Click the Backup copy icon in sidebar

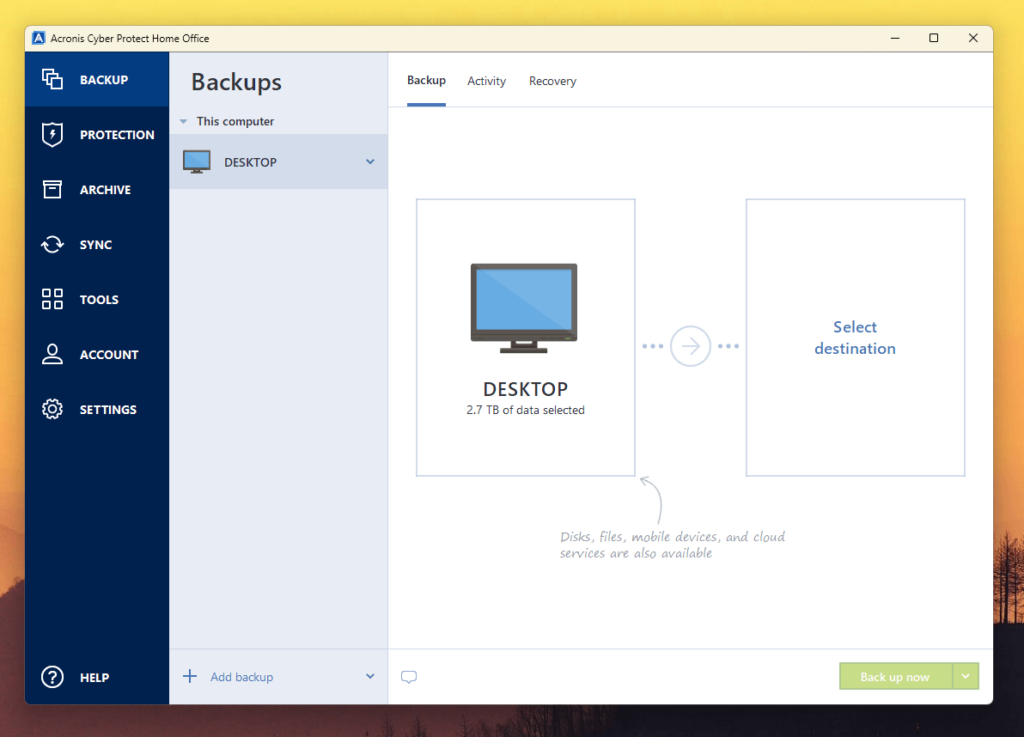click(52, 80)
